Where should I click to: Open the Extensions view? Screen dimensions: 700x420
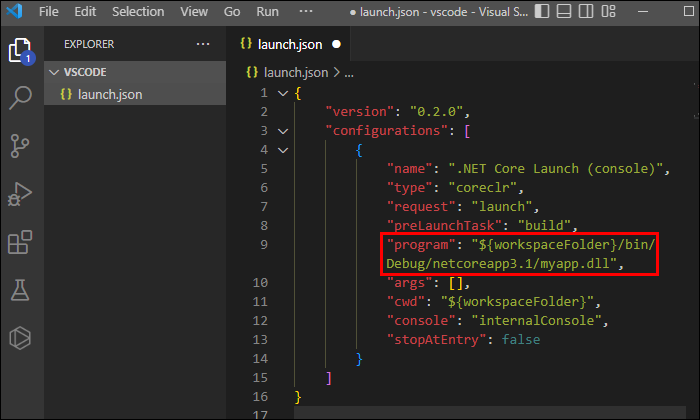click(x=20, y=242)
